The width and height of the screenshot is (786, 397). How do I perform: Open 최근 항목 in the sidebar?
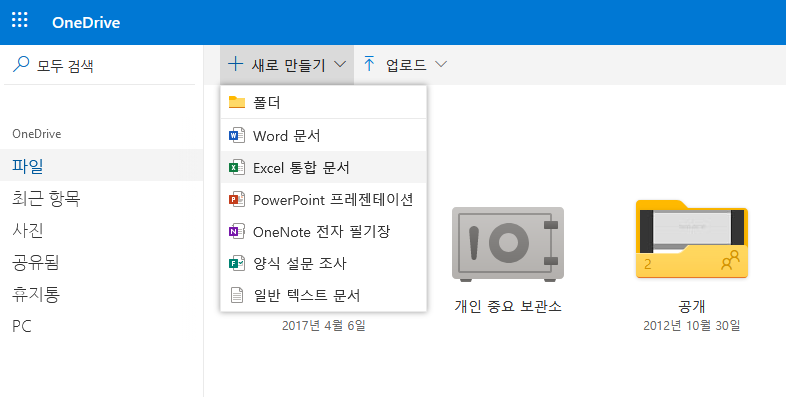pos(101,198)
